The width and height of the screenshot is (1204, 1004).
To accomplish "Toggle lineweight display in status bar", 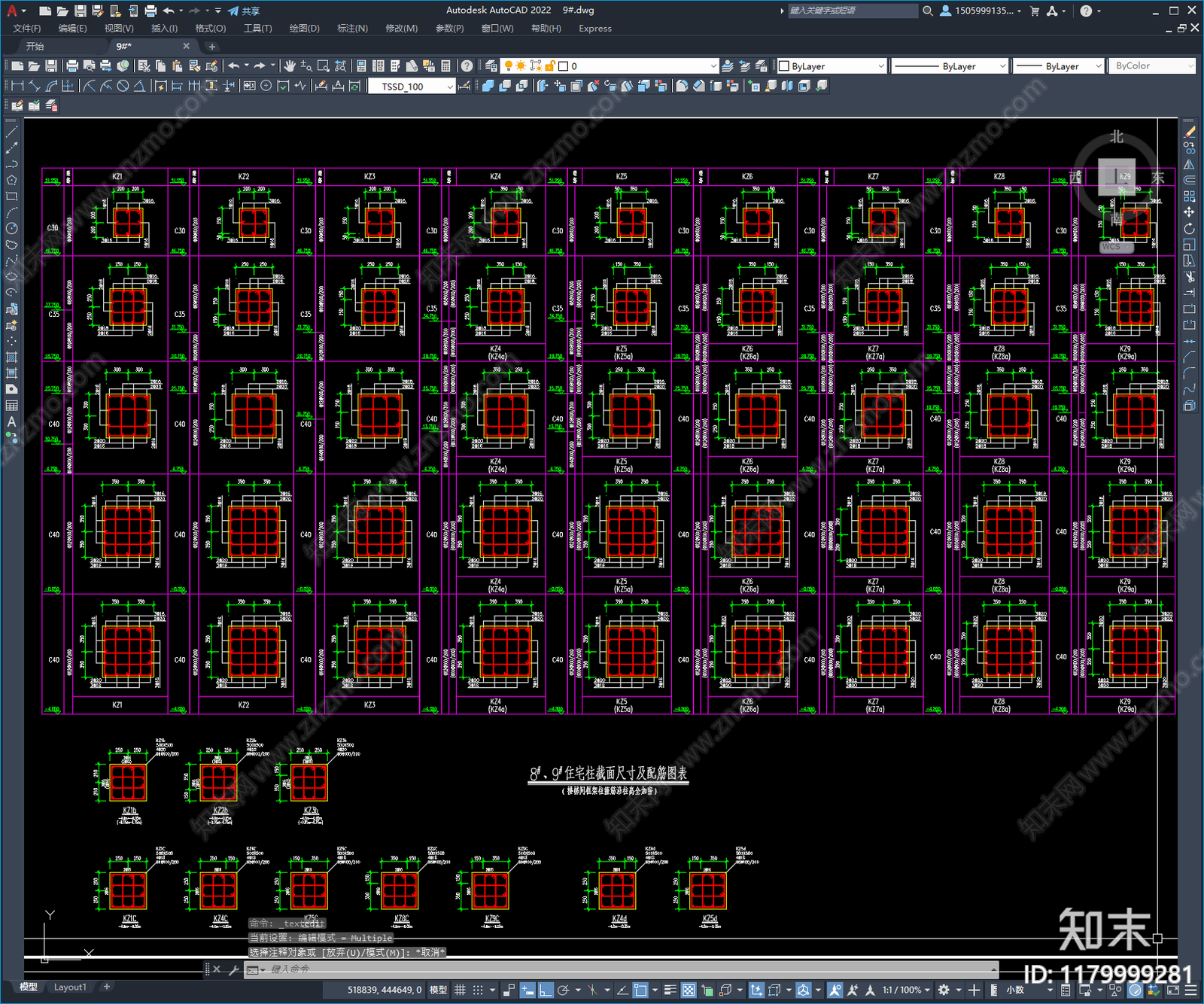I will point(670,990).
